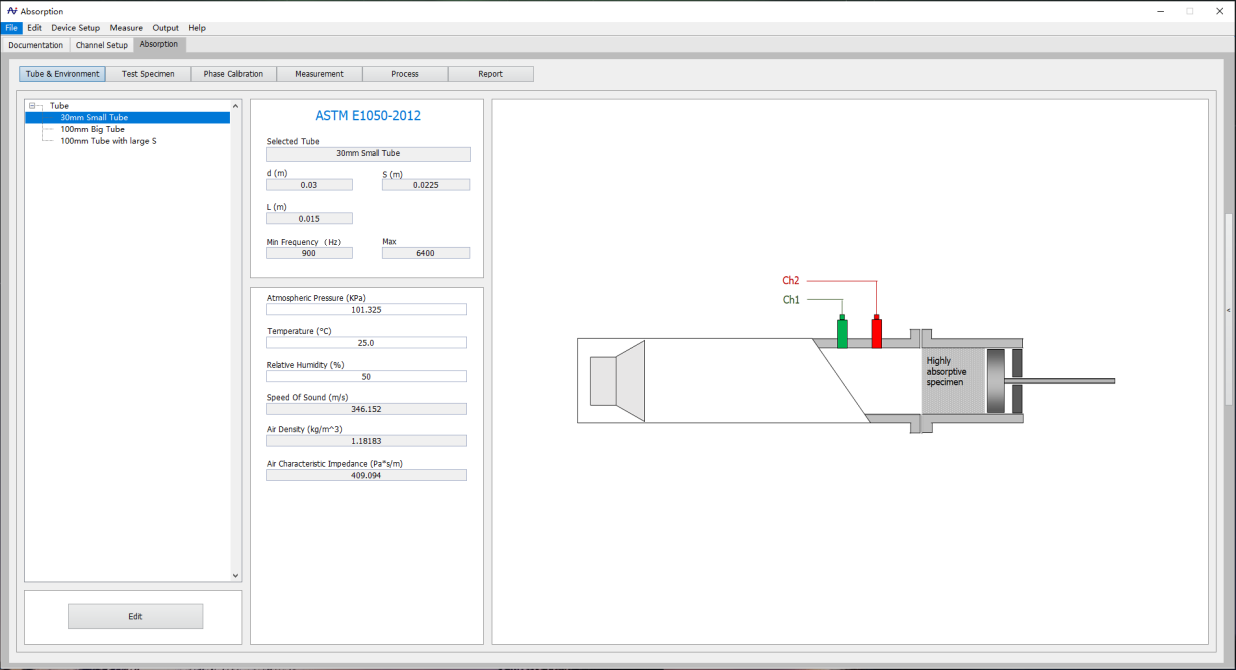
Task: Open the Test Specimen step
Action: 148,74
